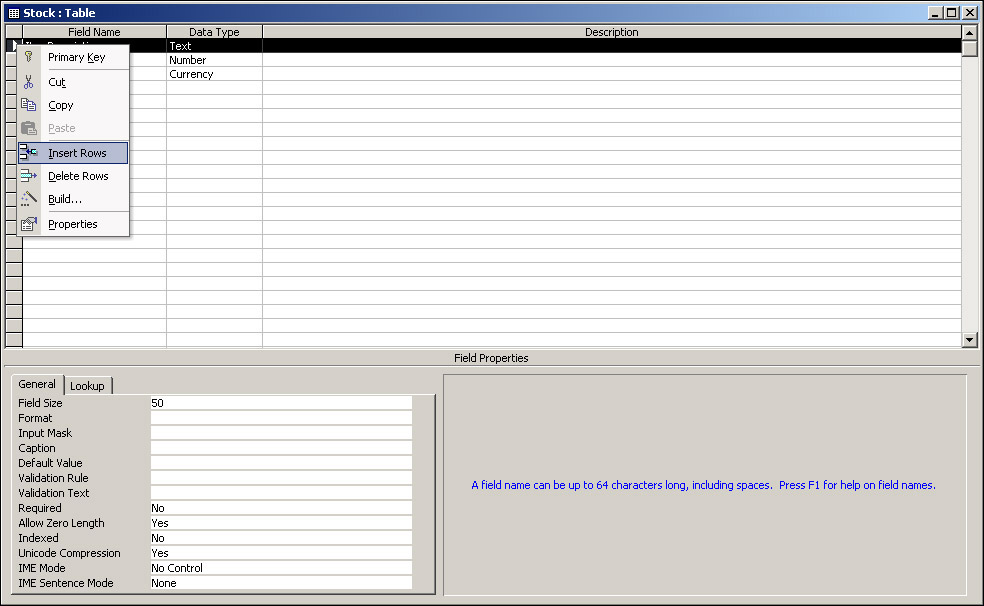Open Build via its wand icon
Screen dimensions: 984x606
(28, 199)
